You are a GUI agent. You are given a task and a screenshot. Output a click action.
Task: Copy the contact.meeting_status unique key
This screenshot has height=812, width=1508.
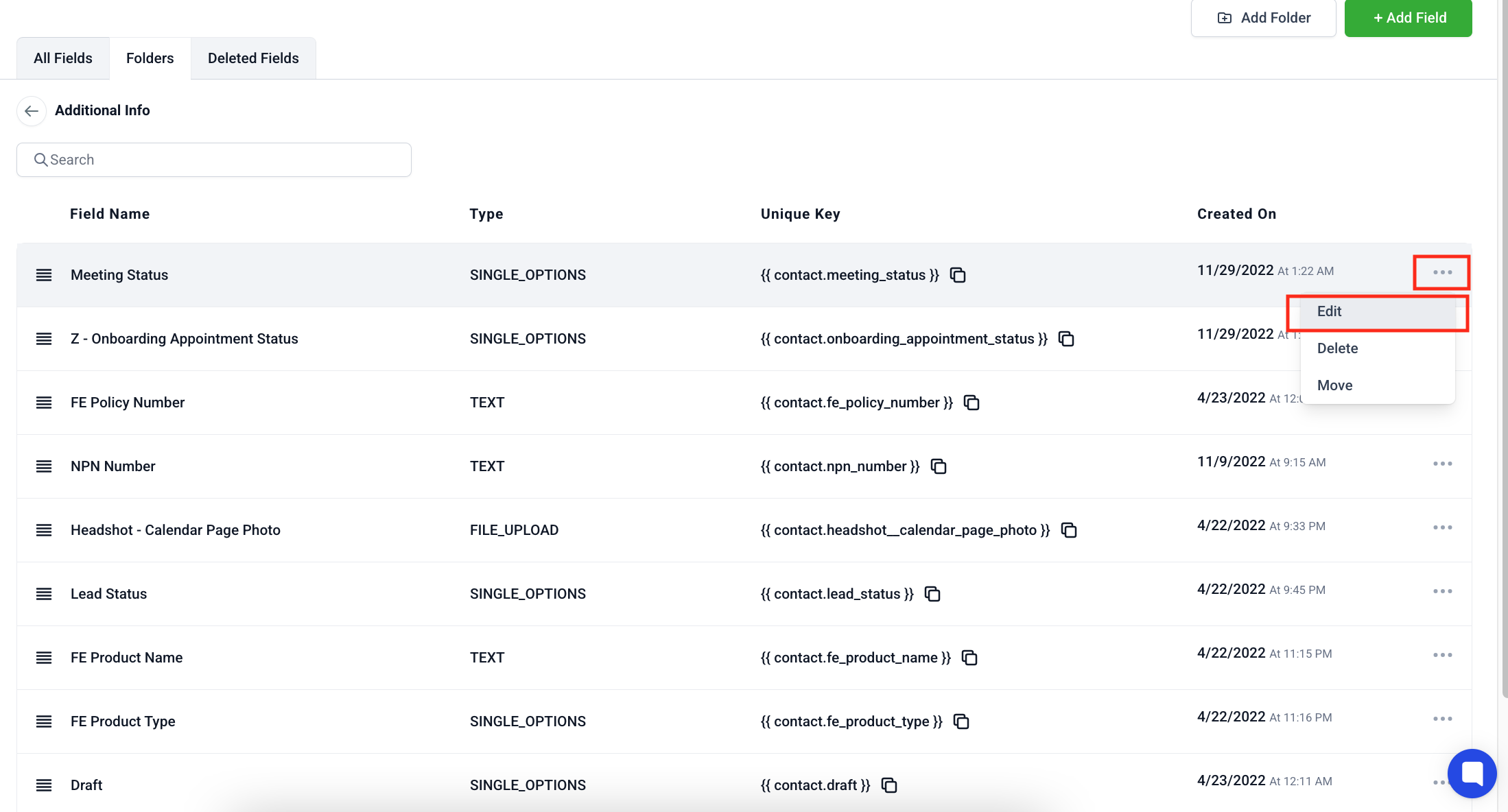tap(958, 275)
